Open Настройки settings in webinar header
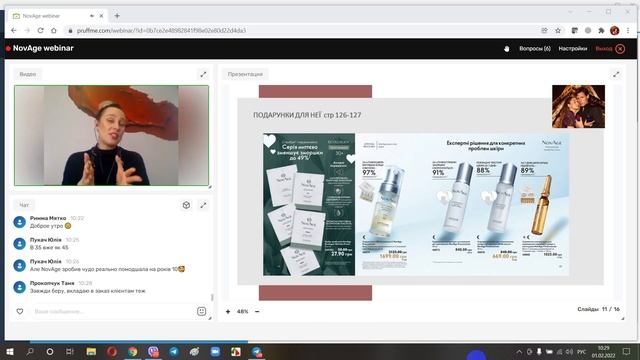Screen dimensions: 640x360 [573, 49]
